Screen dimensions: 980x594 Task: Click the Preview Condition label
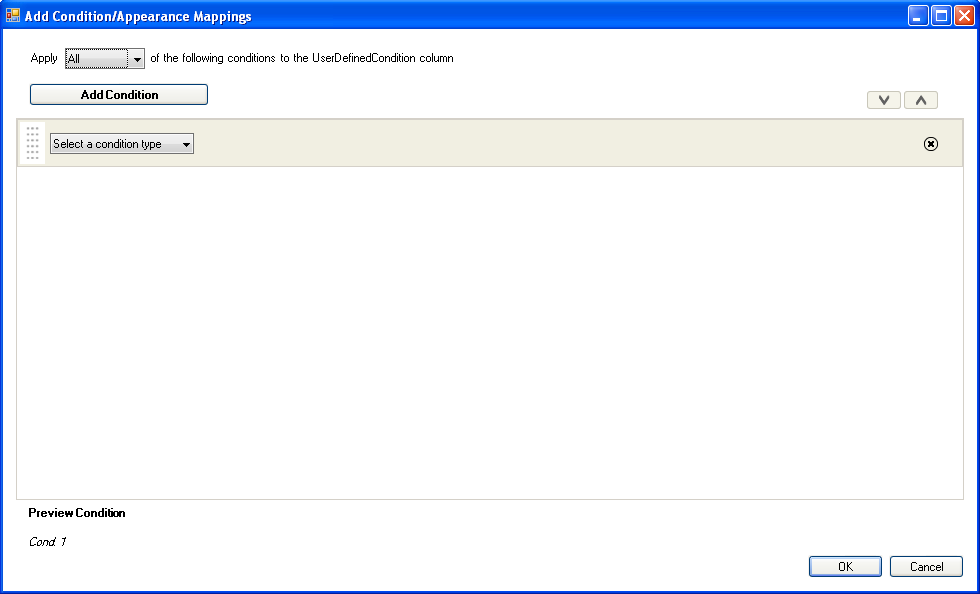[x=77, y=513]
